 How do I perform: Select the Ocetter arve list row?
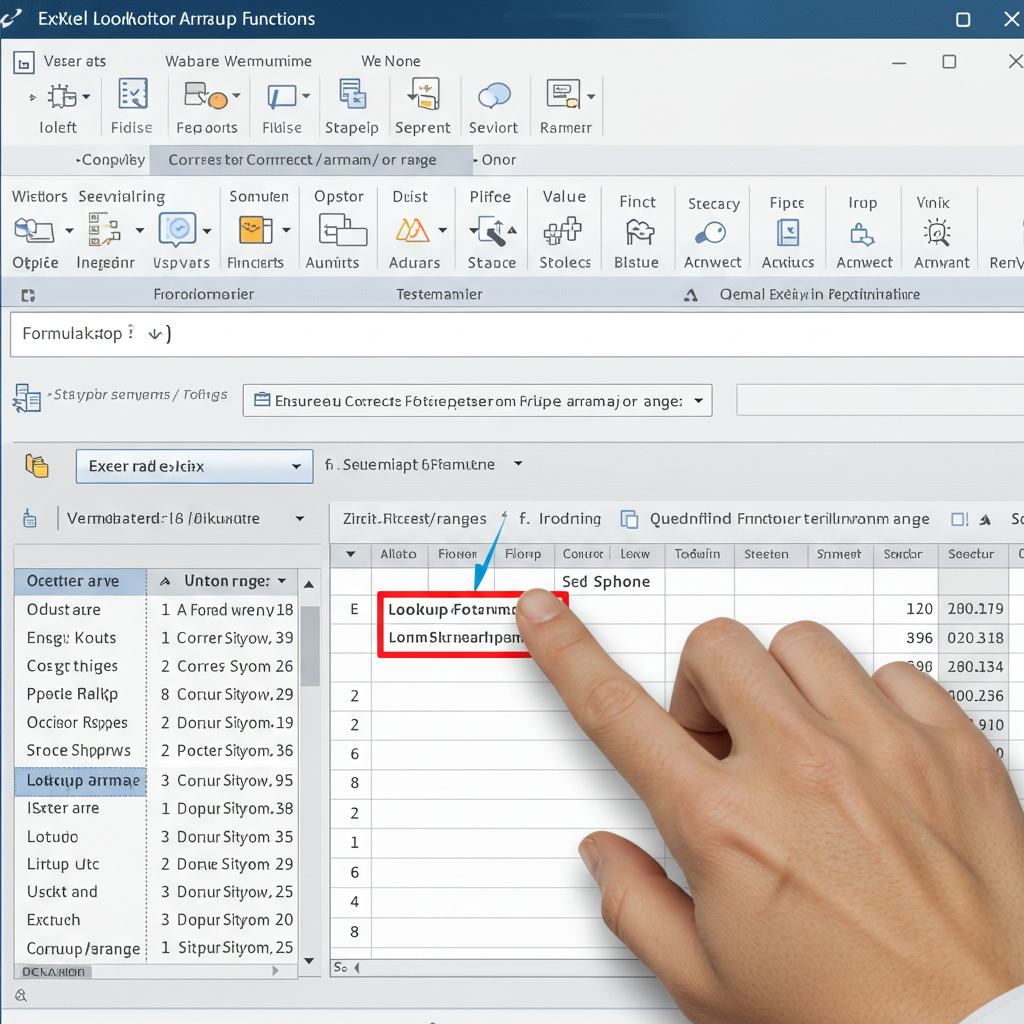pyautogui.click(x=80, y=581)
